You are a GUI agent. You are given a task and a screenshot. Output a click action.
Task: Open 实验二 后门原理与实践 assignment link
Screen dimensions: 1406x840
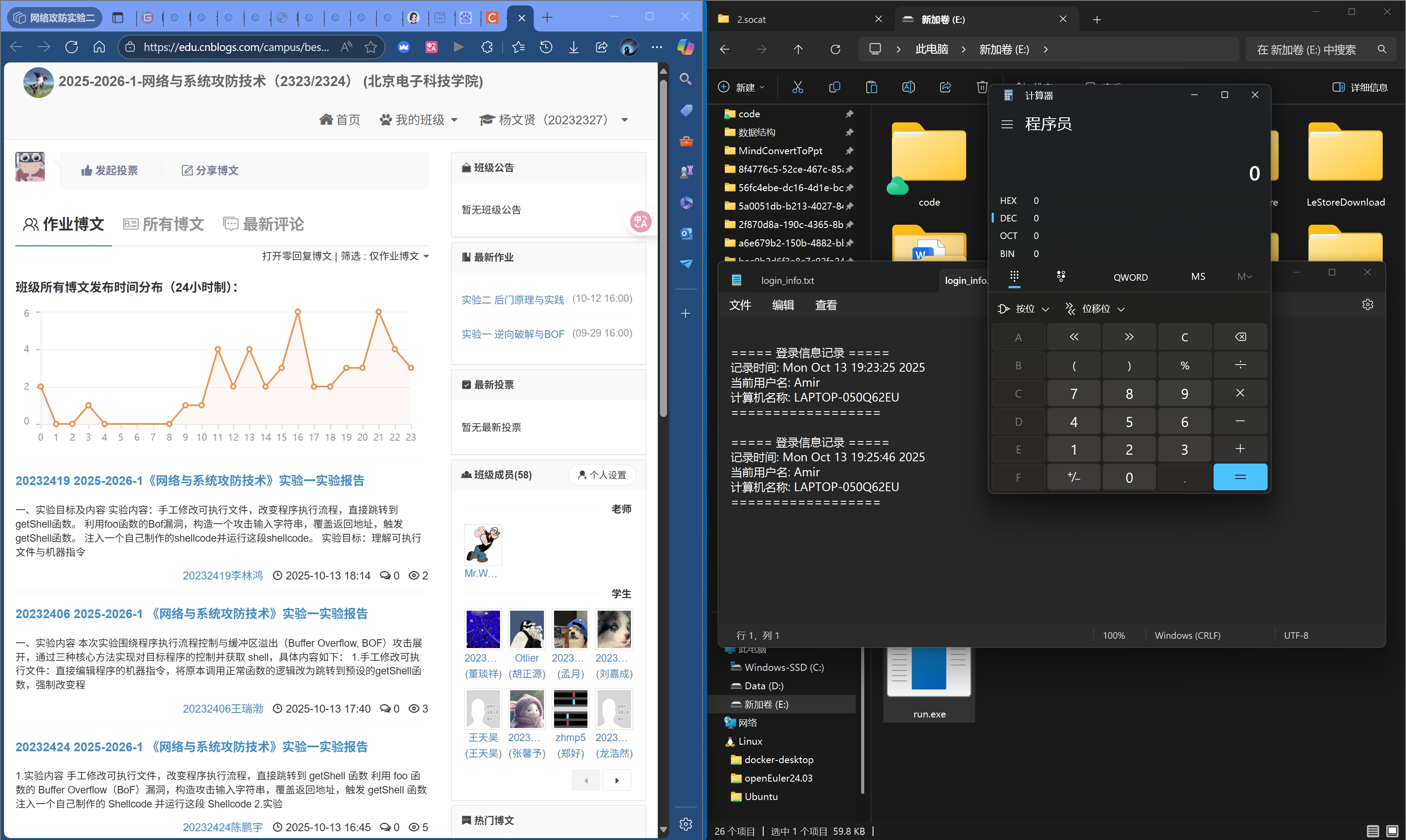click(x=512, y=300)
